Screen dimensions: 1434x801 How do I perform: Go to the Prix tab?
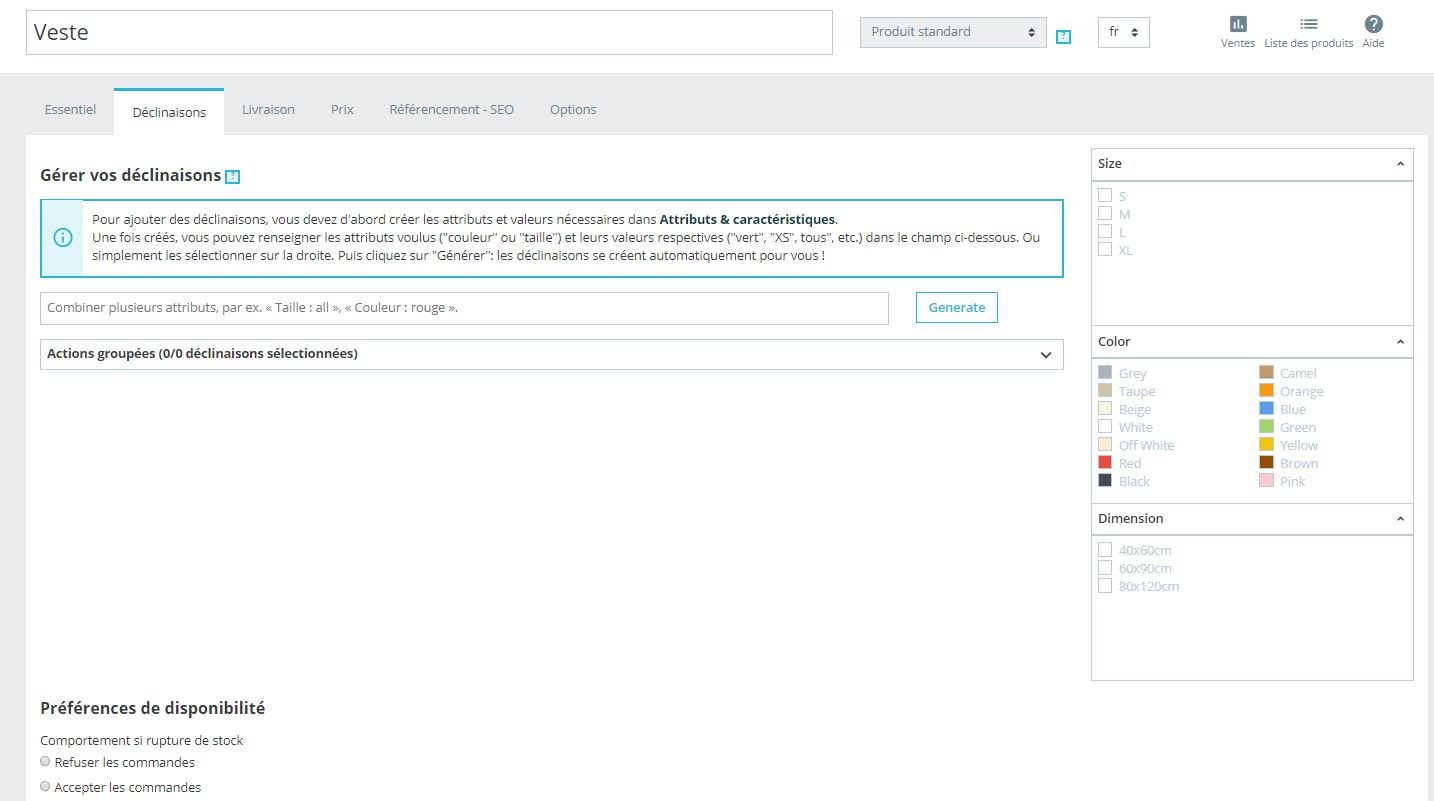[342, 110]
